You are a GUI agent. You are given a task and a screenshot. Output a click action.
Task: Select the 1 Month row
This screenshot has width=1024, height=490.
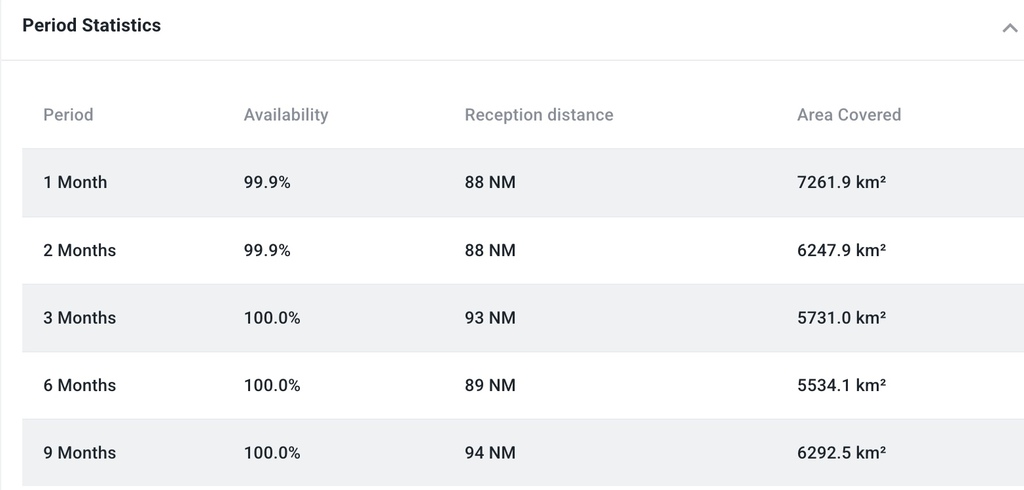point(523,182)
